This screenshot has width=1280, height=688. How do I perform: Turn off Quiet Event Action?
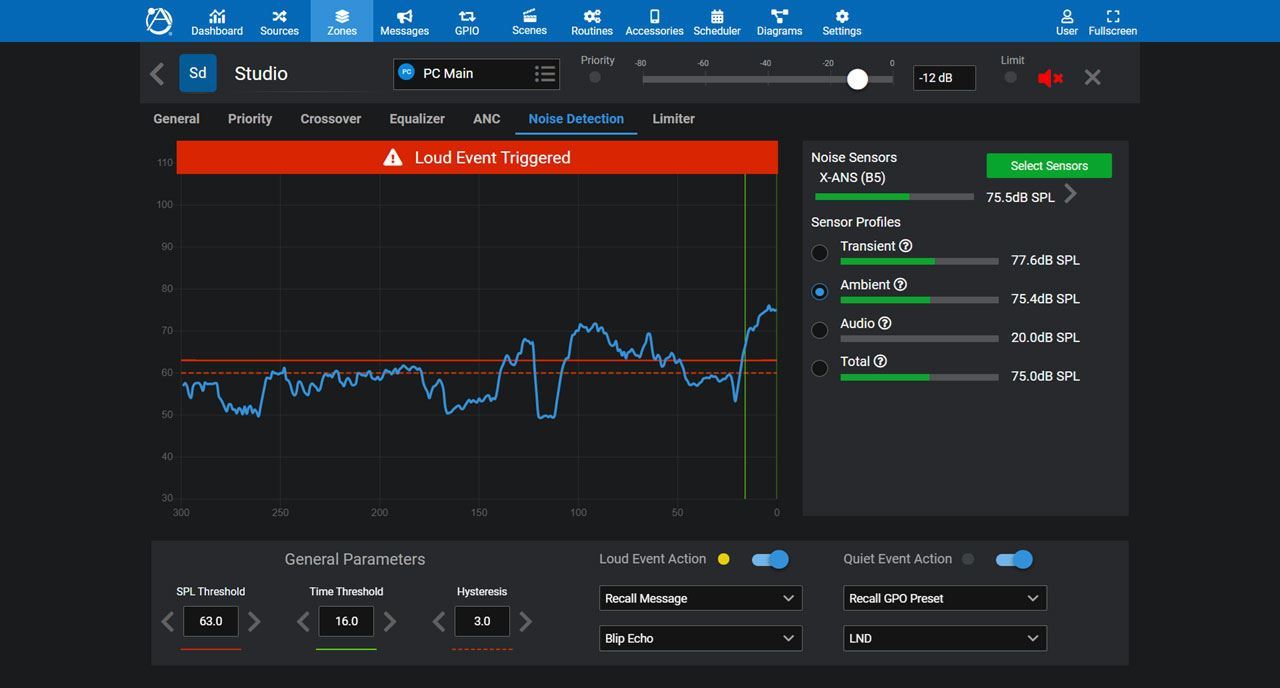(1014, 559)
